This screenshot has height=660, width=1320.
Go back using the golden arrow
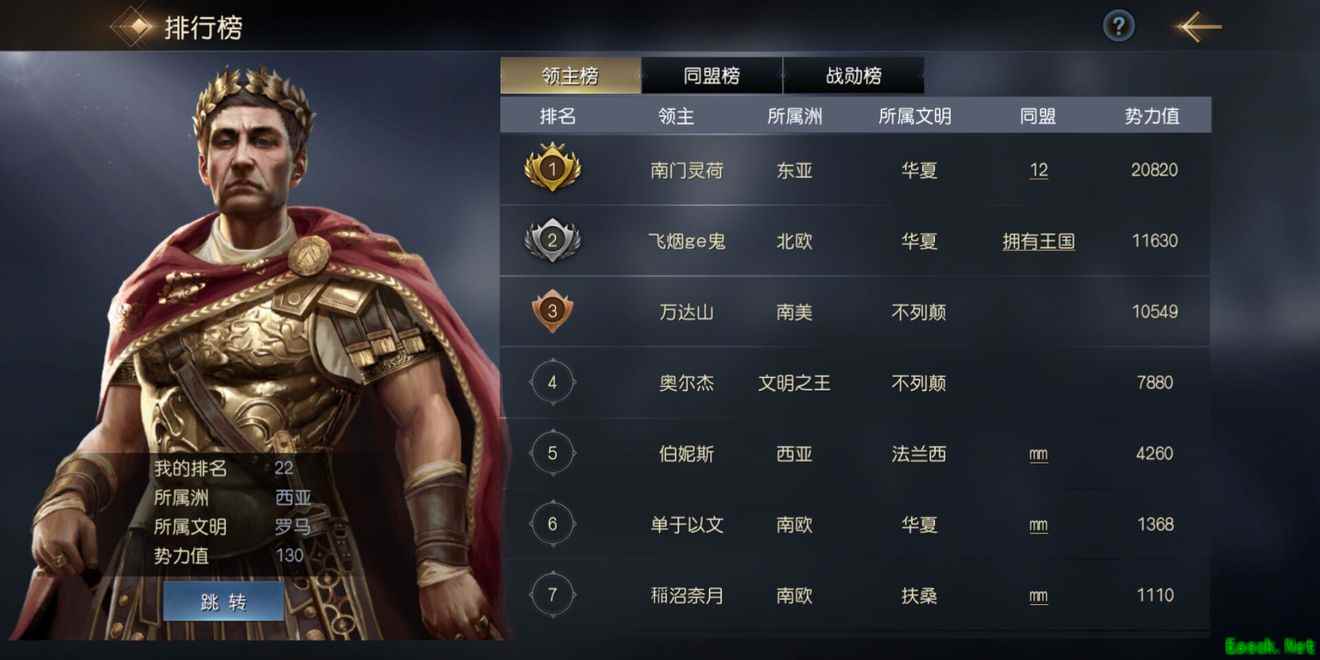[1198, 27]
